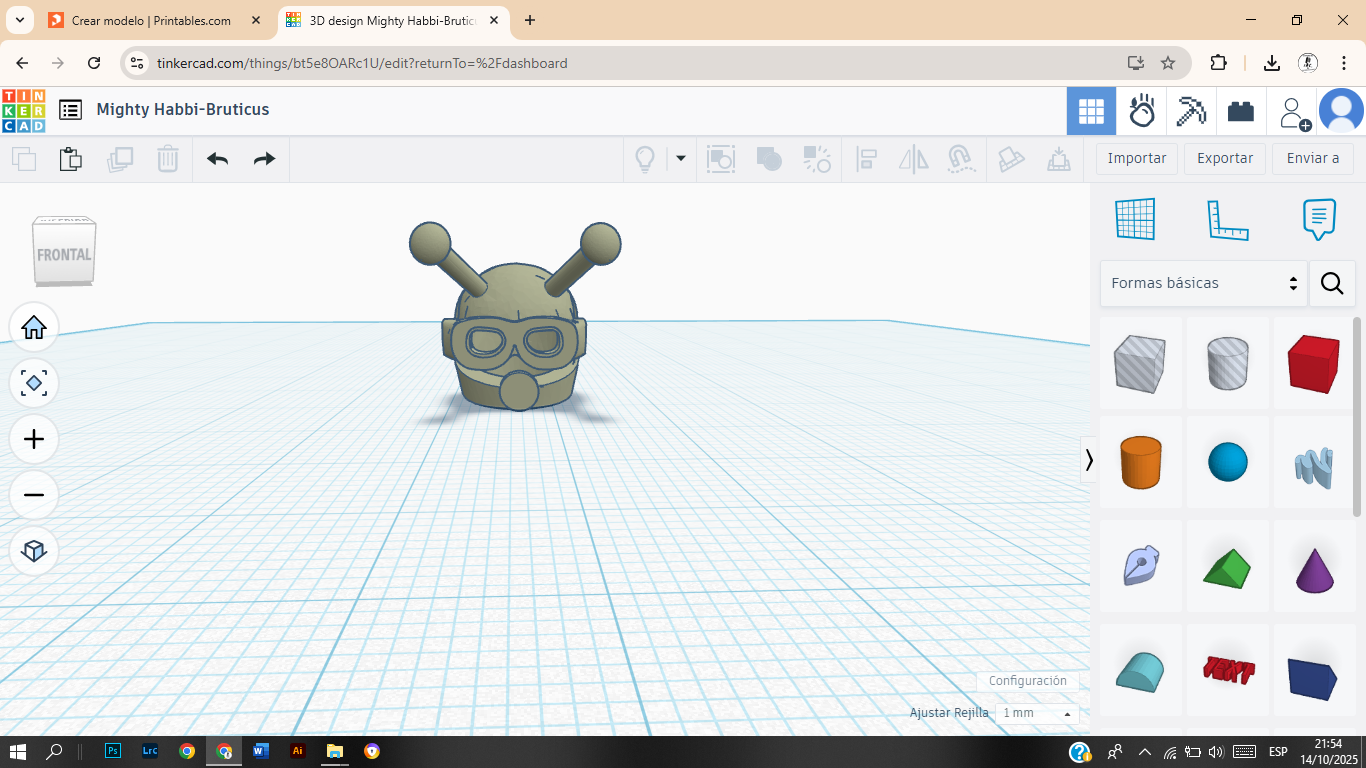Click the Paste toolbar icon

(70, 159)
